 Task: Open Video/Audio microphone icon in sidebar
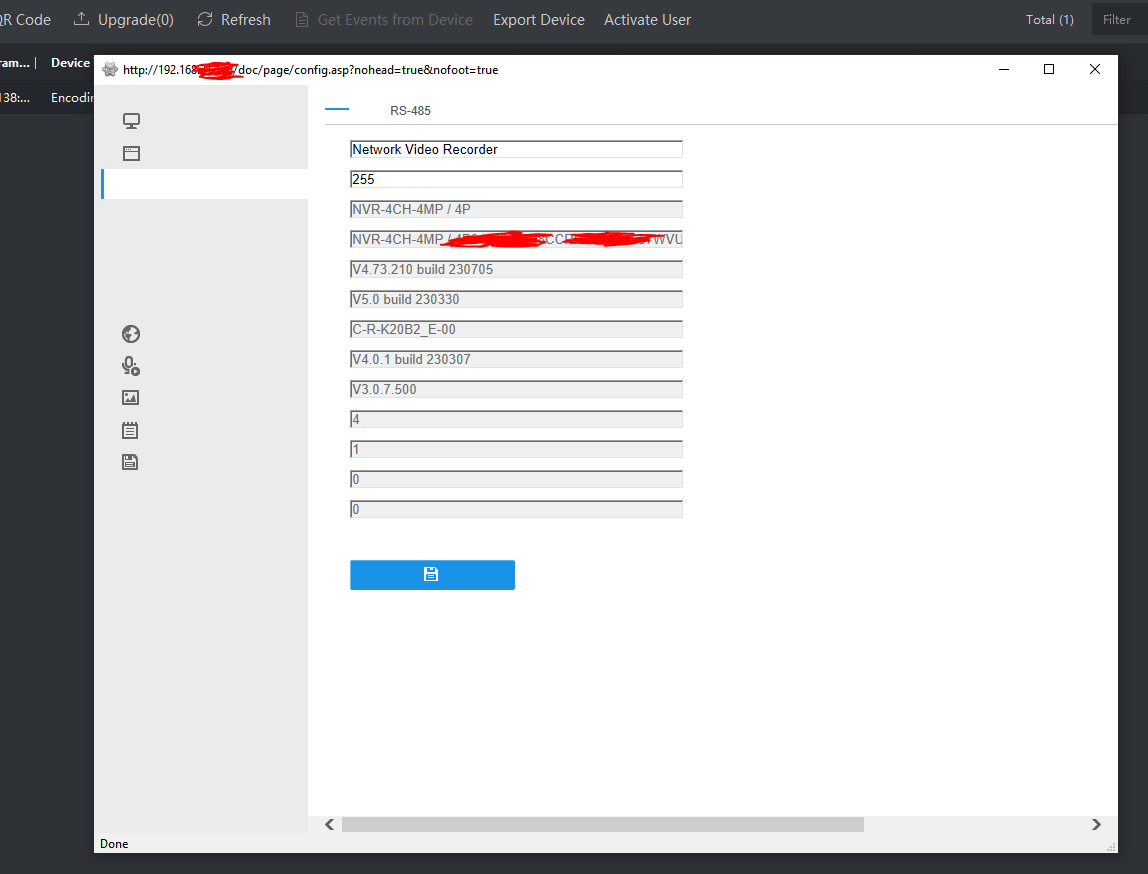pyautogui.click(x=130, y=366)
